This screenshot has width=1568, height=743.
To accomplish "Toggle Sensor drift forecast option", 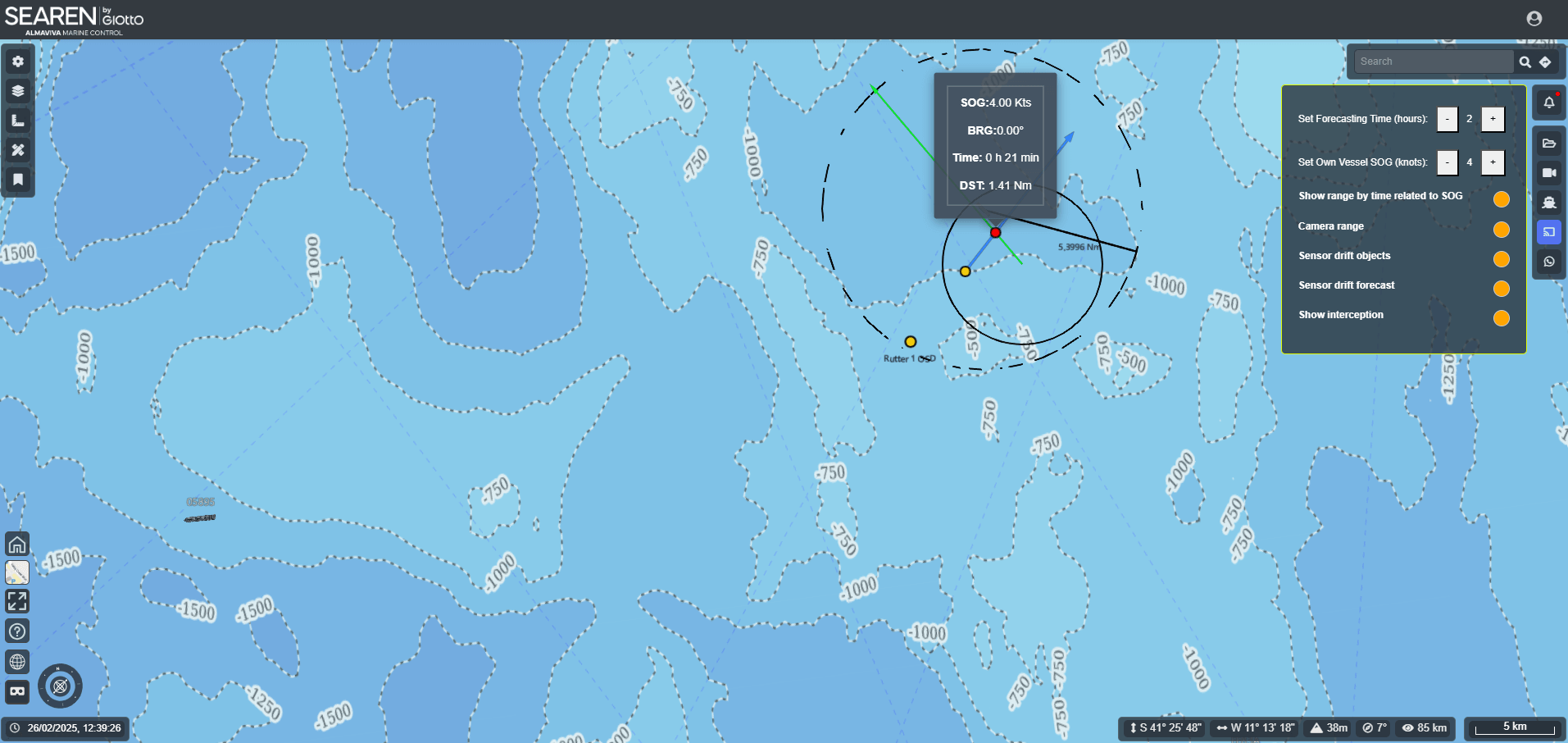I will 1501,289.
